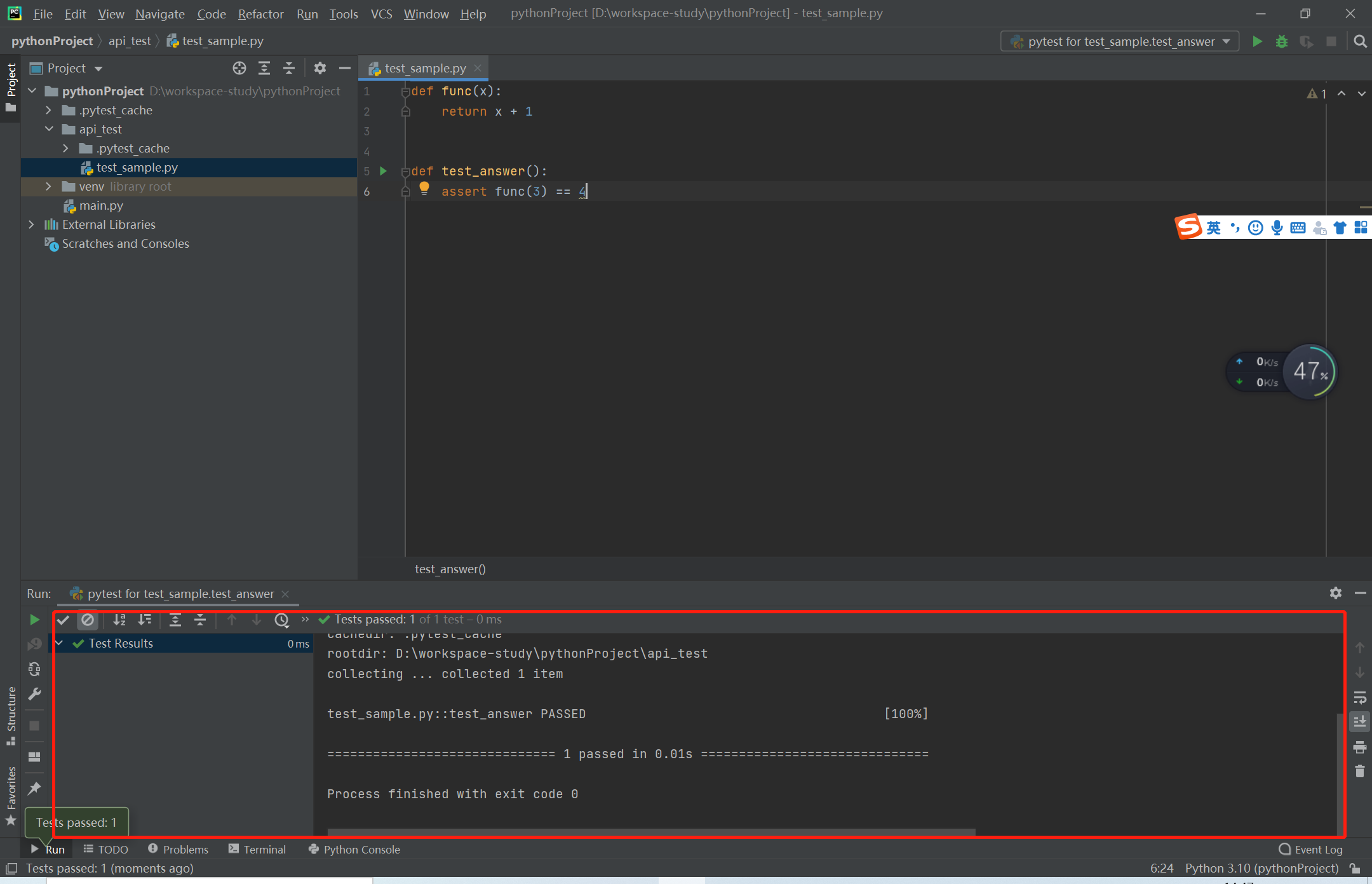1372x884 pixels.
Task: Open Project panel settings gear
Action: tap(320, 68)
